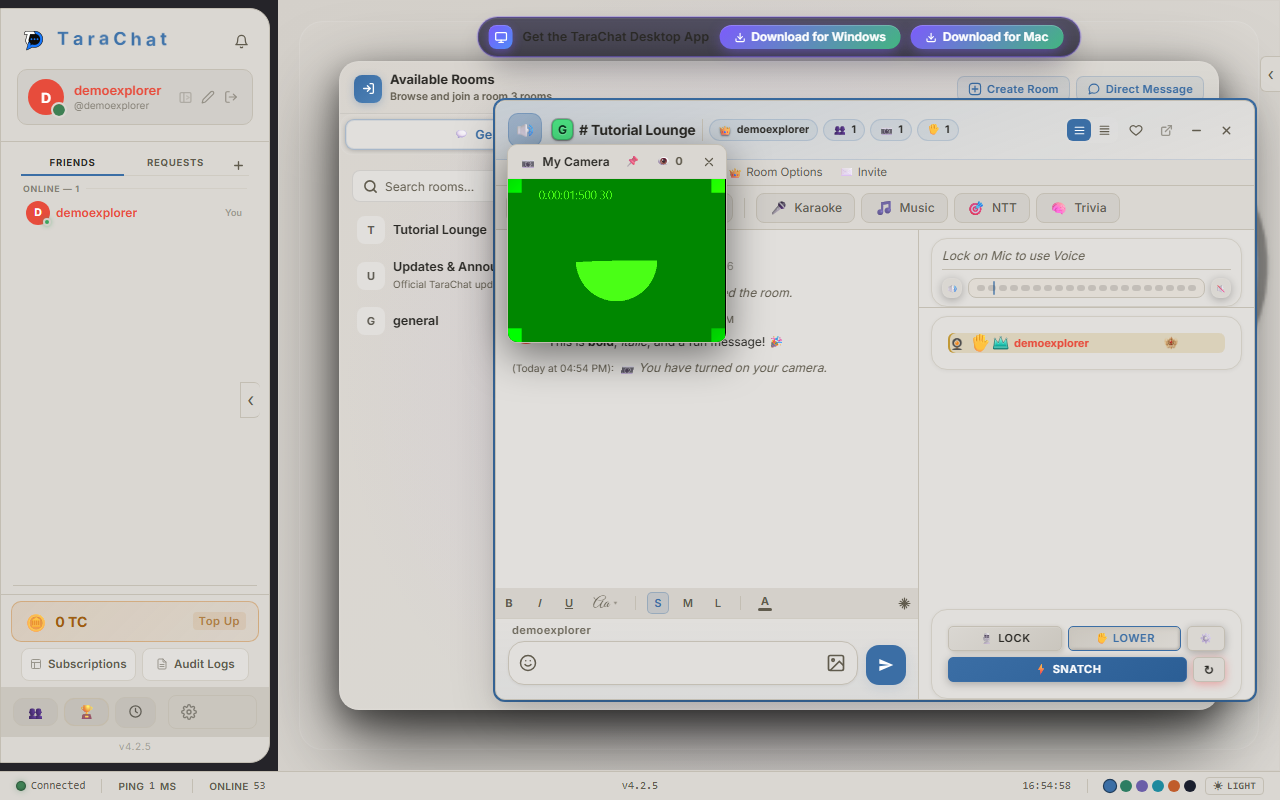Click the cameras count badge in room header

pyautogui.click(x=891, y=130)
